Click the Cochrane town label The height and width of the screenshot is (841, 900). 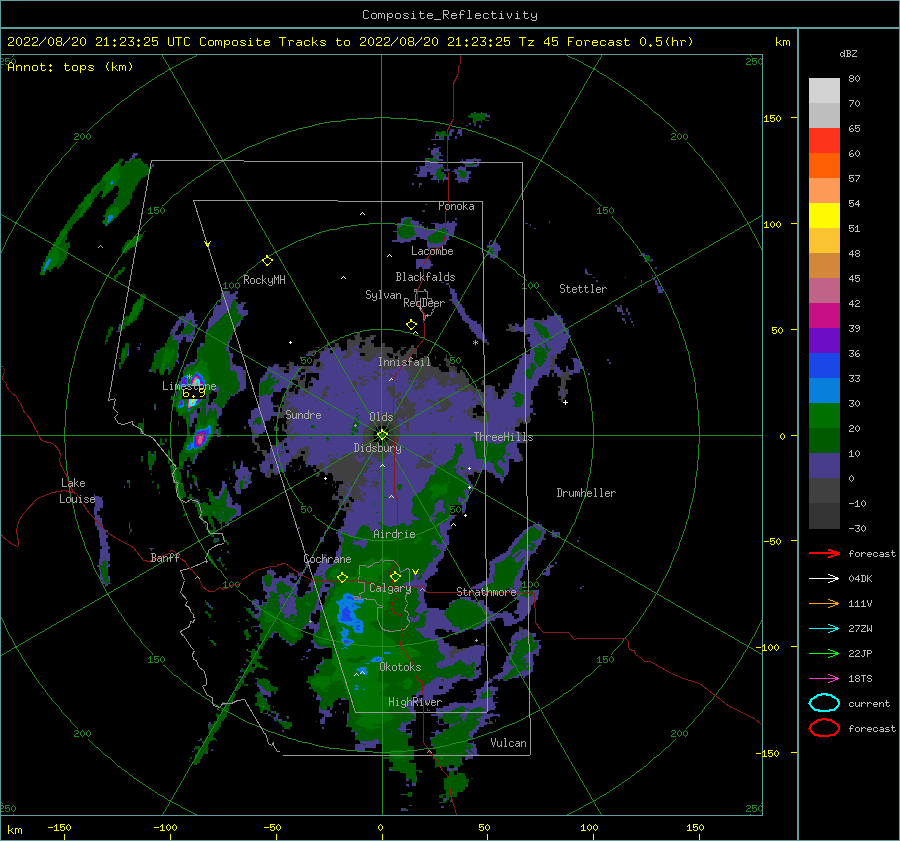click(327, 559)
